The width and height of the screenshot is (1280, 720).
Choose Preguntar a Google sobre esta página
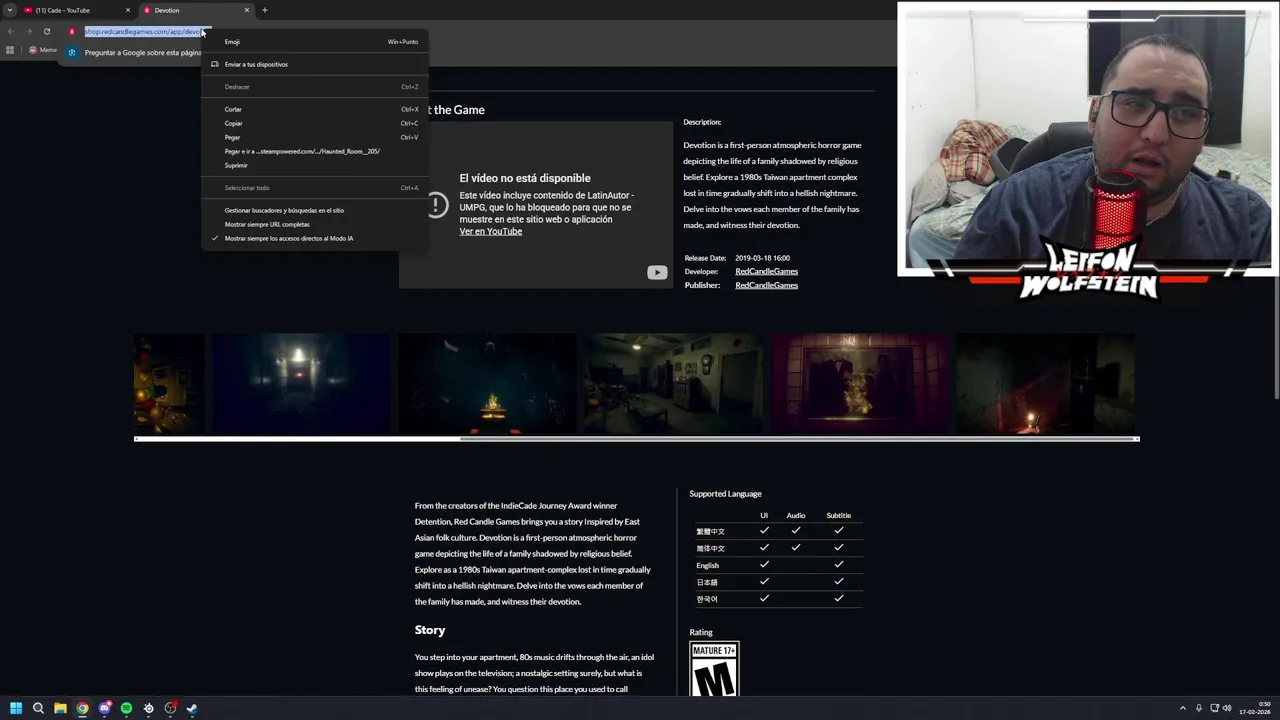pos(133,52)
